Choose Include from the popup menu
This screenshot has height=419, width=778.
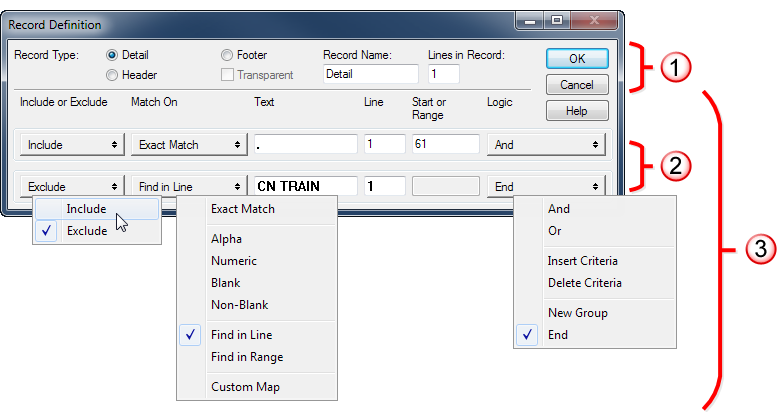(87, 209)
